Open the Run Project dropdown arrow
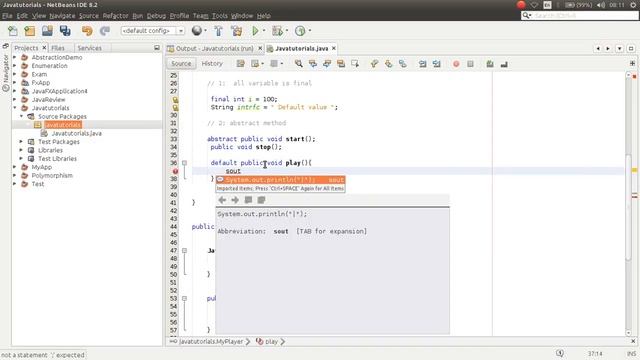 pos(264,31)
